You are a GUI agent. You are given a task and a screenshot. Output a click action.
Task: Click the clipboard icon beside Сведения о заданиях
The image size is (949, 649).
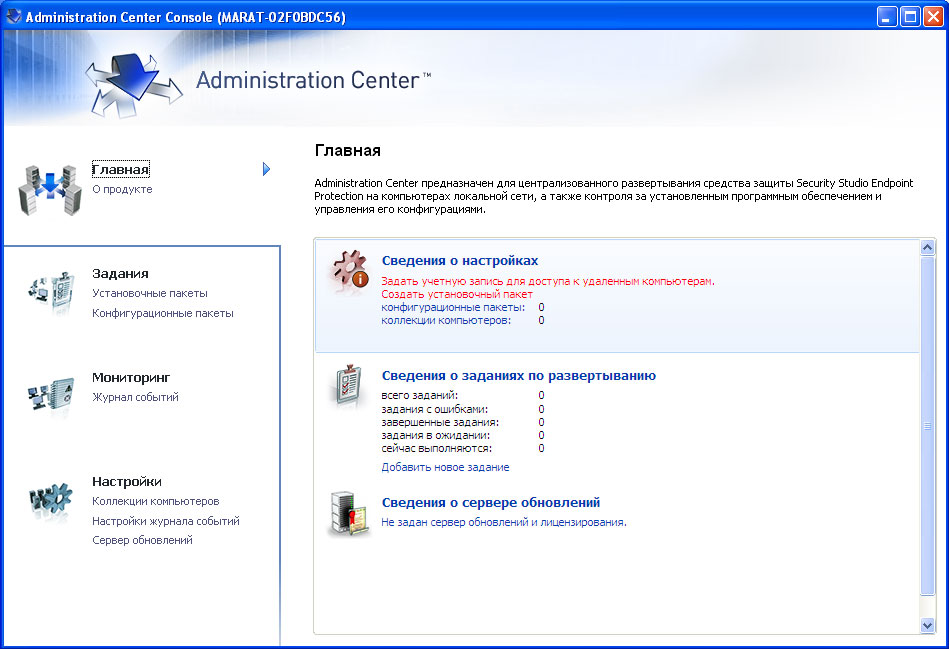(x=348, y=386)
